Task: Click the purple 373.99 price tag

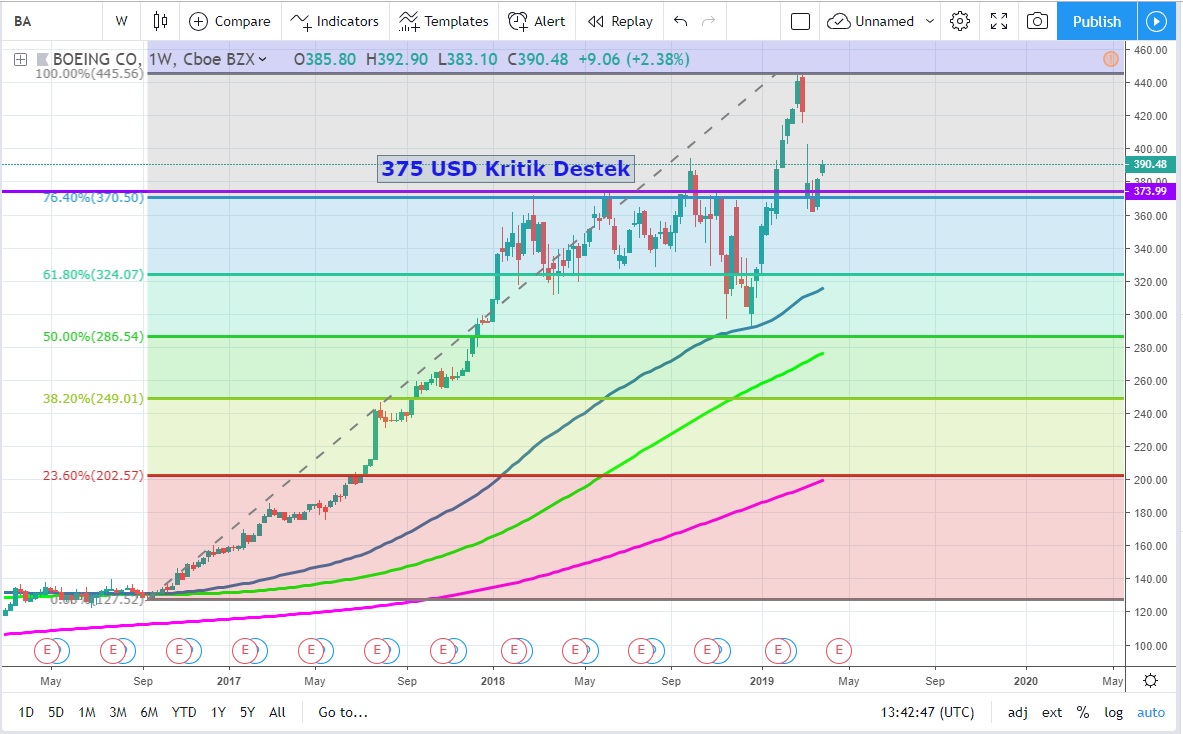Action: tap(1149, 192)
